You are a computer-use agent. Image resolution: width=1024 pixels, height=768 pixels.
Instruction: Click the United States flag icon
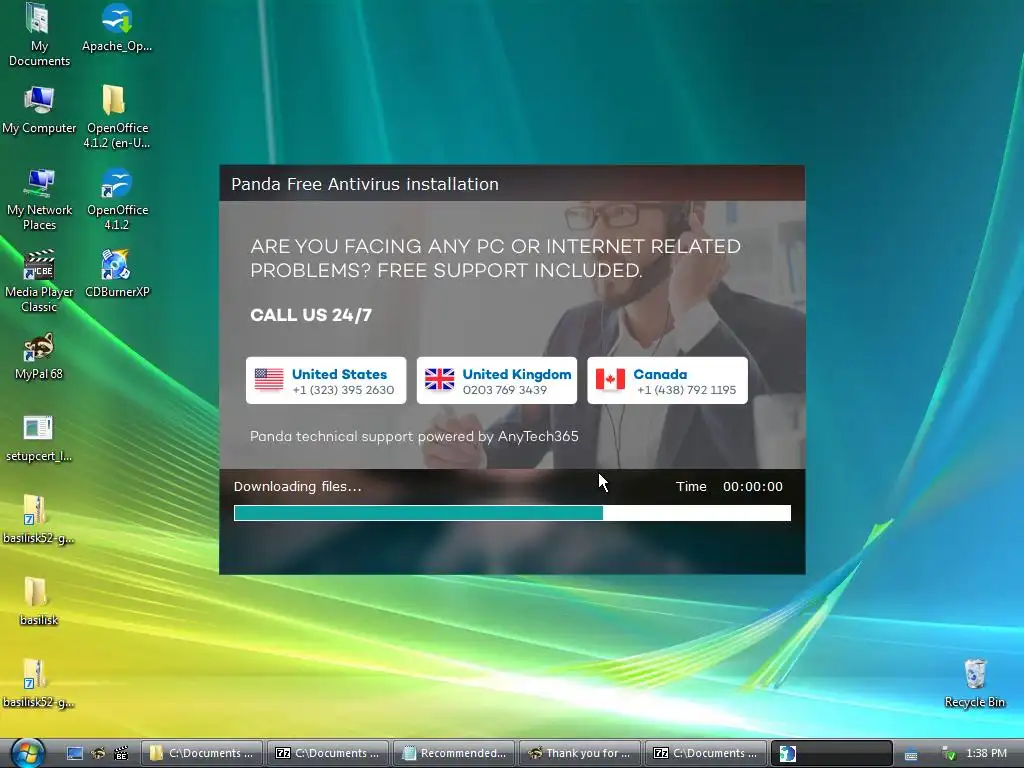tap(269, 379)
